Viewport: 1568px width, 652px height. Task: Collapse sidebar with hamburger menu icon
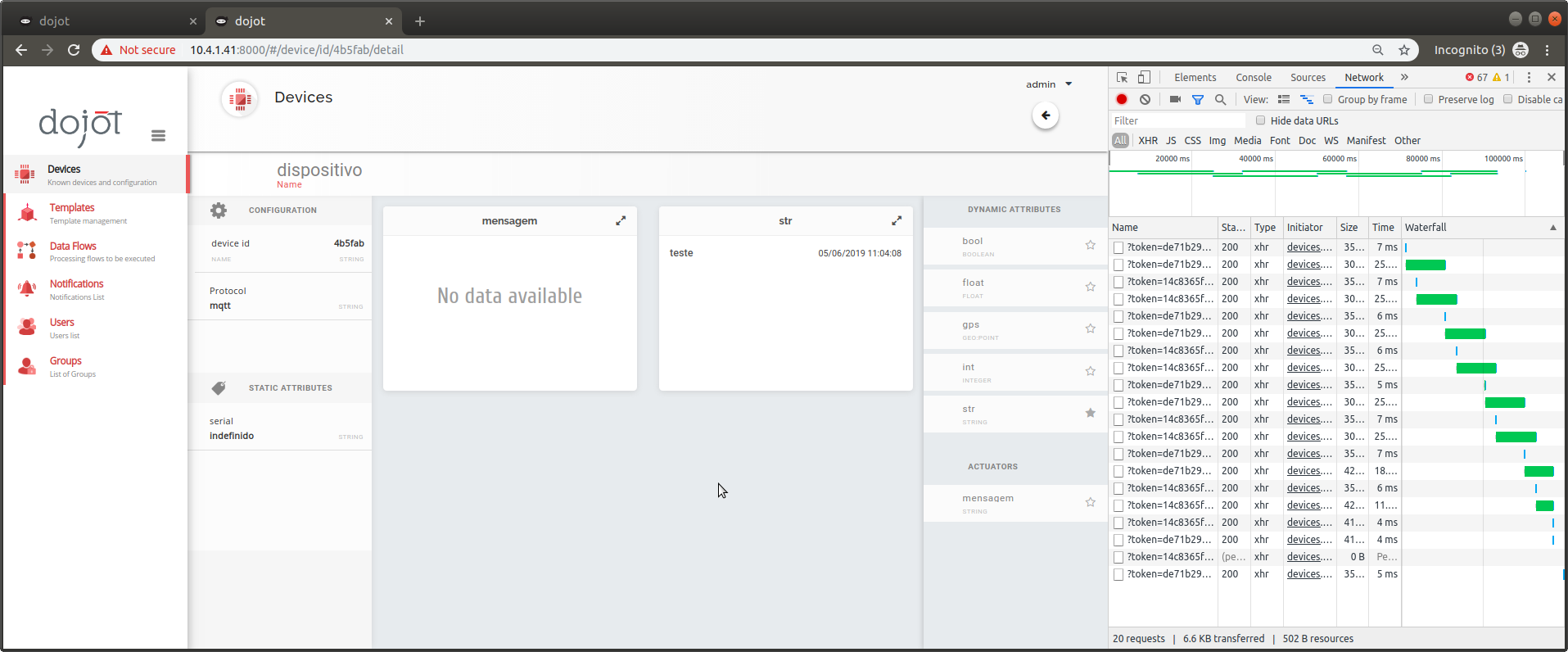pyautogui.click(x=159, y=136)
